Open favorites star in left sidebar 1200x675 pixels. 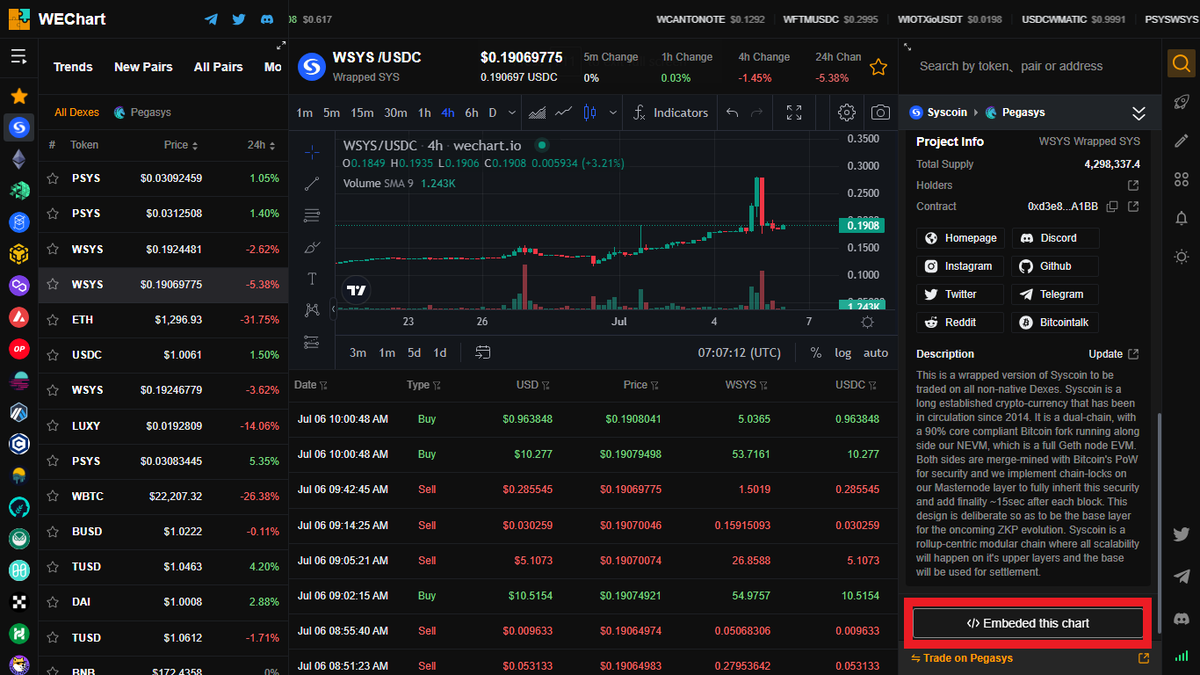19,96
